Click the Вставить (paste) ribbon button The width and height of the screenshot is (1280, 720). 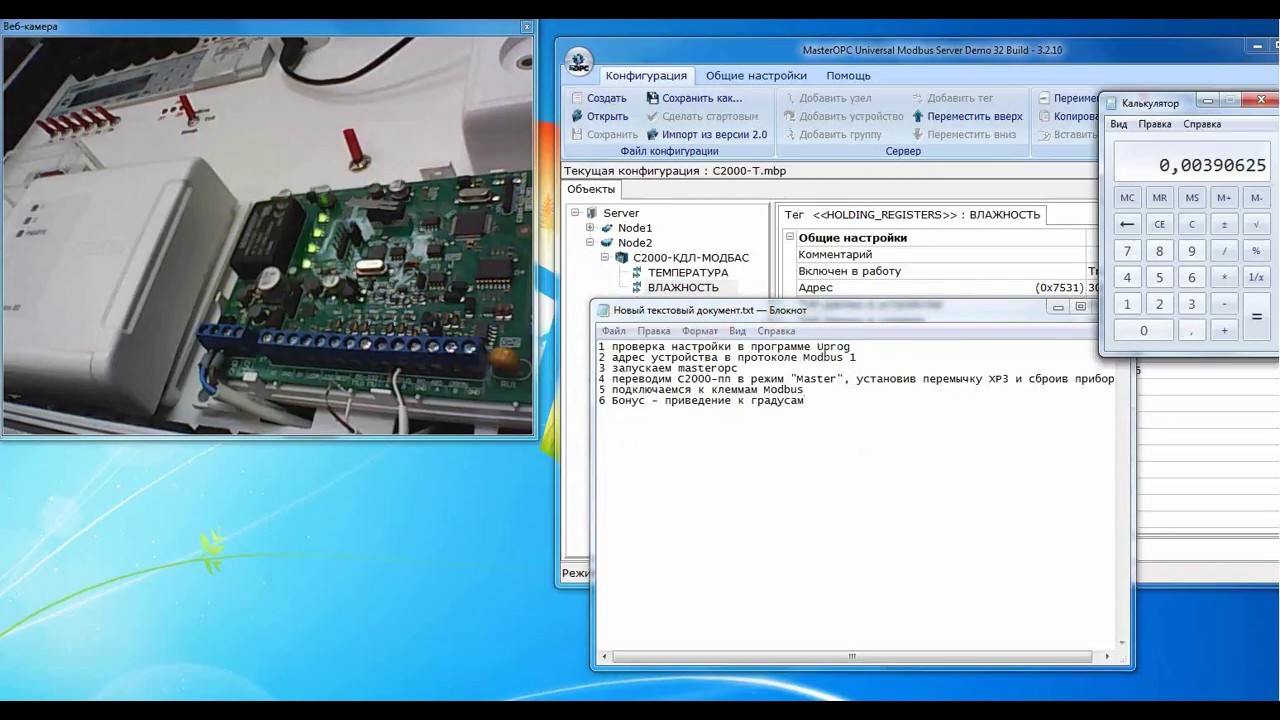[x=1067, y=134]
